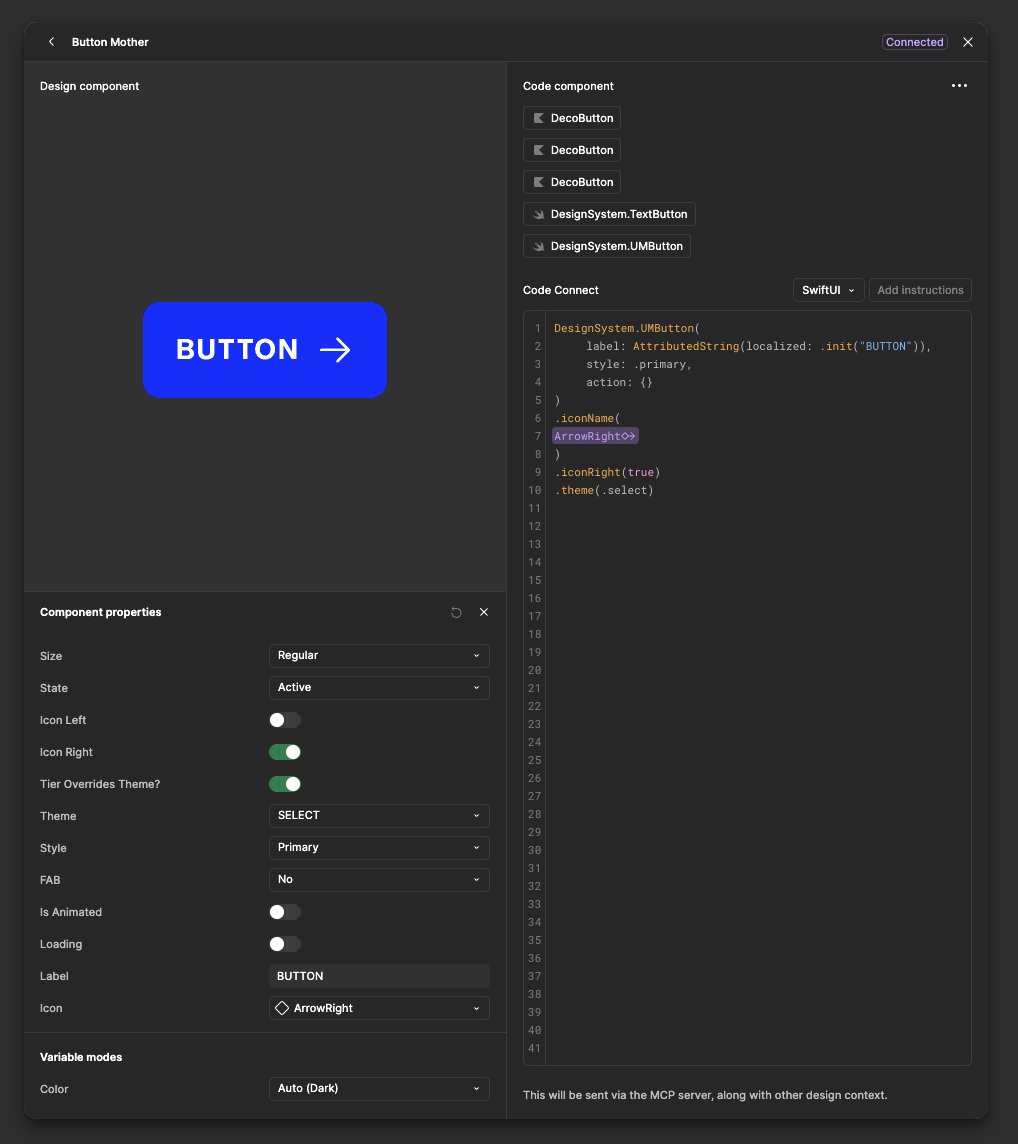Click the Swift icon on DesignSystem.UMButton chip
Image resolution: width=1018 pixels, height=1144 pixels.
539,247
